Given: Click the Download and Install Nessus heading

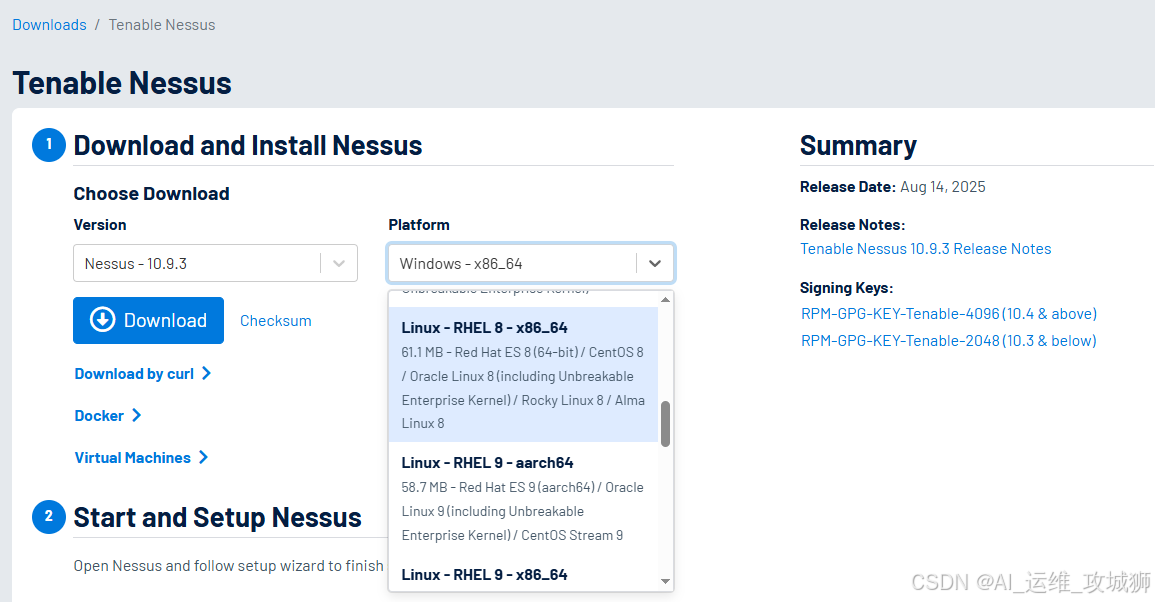Looking at the screenshot, I should click(x=248, y=145).
